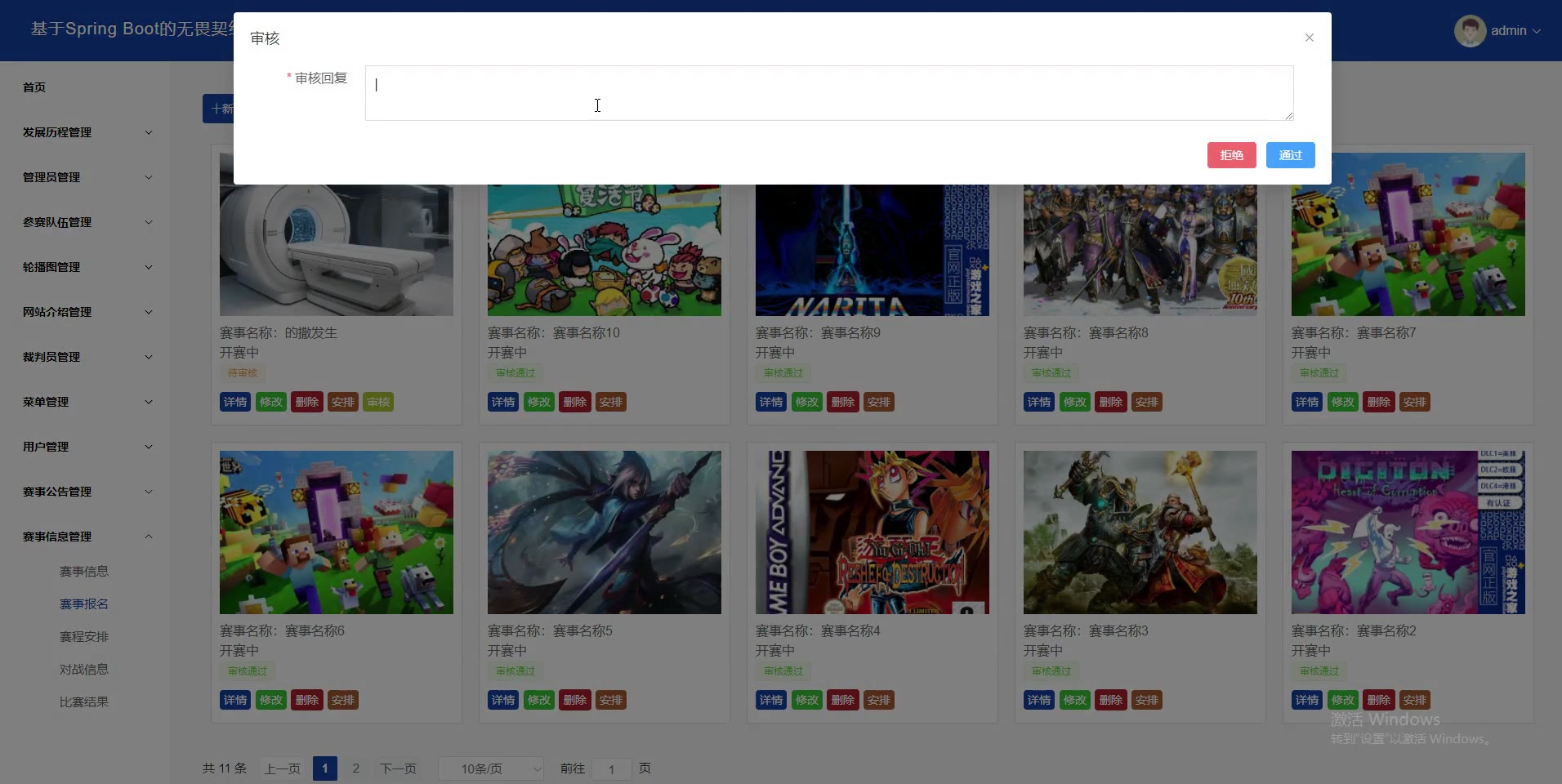Screen dimensions: 1562x784
Task: Click 安排 on the 赛事名称8 card
Action: [1147, 402]
